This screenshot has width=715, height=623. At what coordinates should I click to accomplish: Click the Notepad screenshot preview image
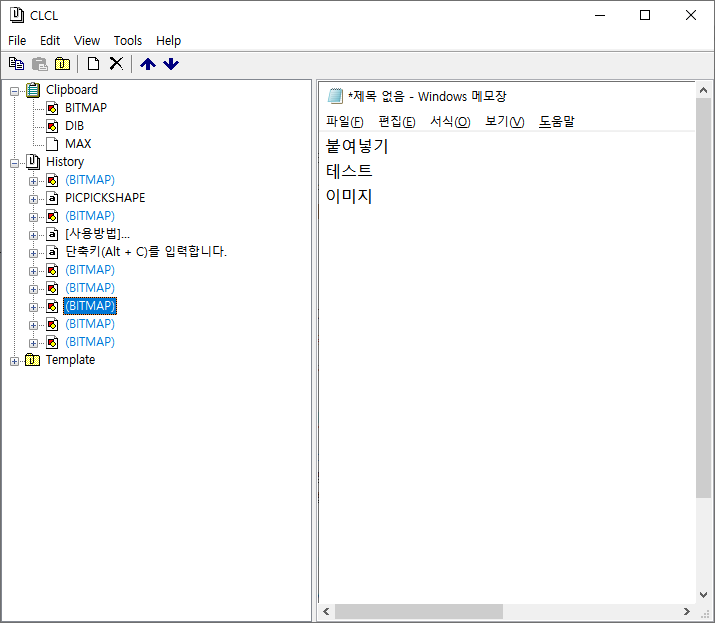[x=507, y=342]
